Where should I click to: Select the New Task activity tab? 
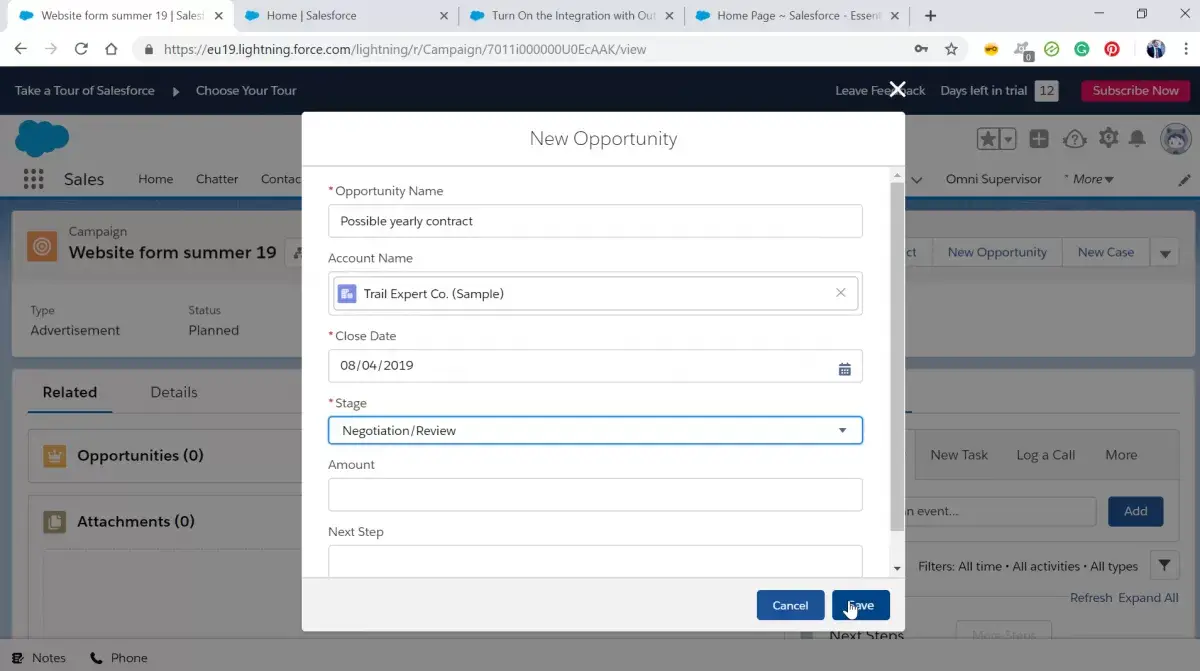tap(959, 455)
